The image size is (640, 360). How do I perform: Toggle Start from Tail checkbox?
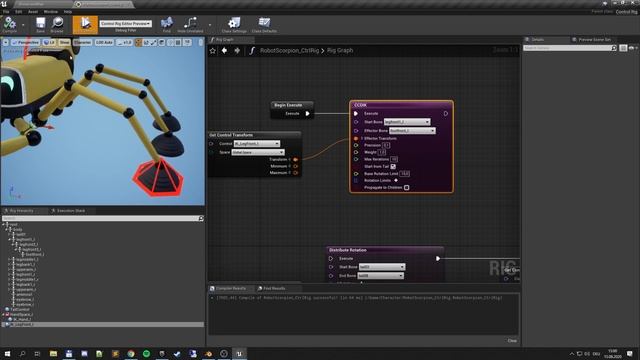coord(393,167)
